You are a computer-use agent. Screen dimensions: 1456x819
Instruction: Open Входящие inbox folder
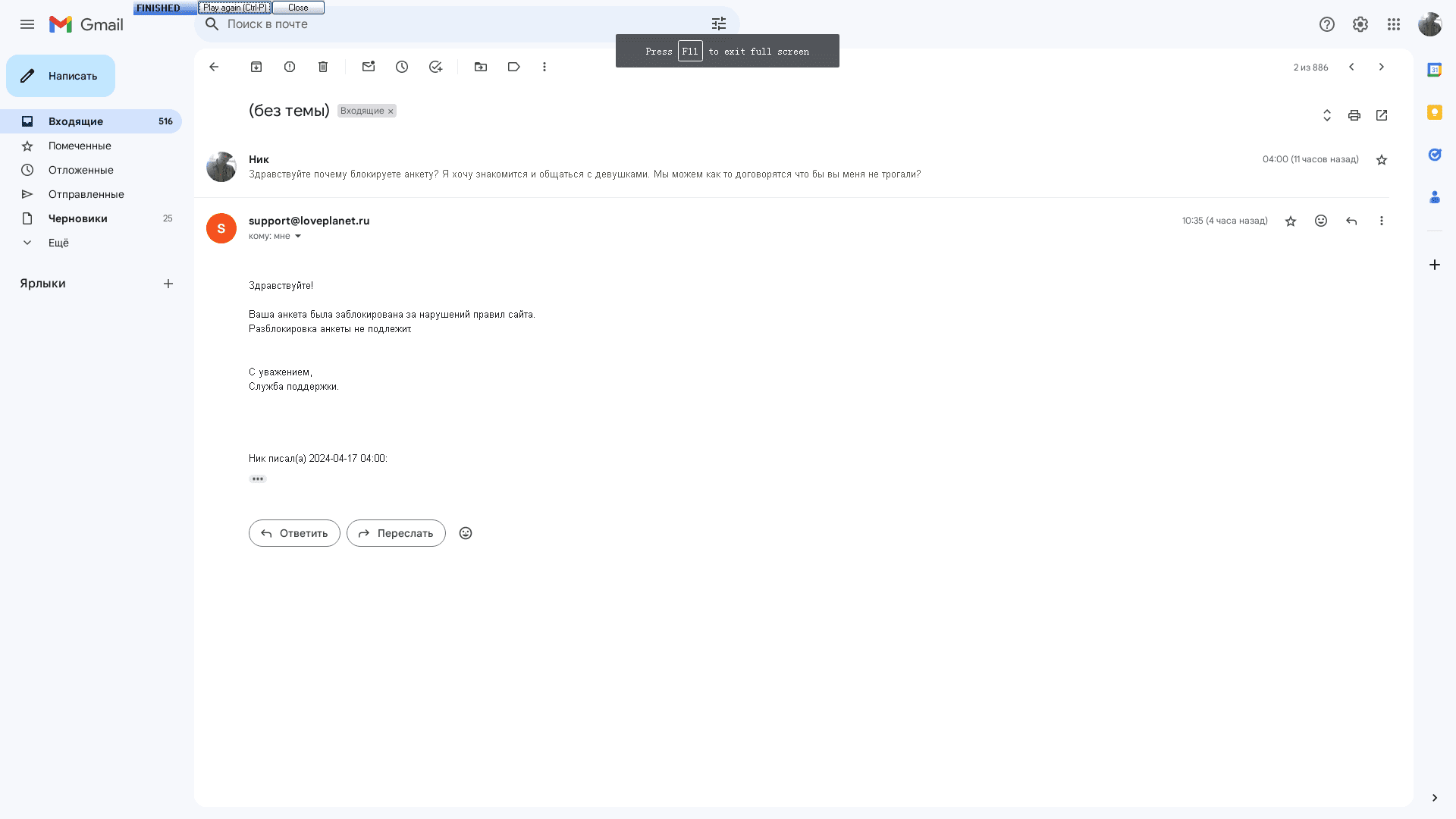[76, 121]
